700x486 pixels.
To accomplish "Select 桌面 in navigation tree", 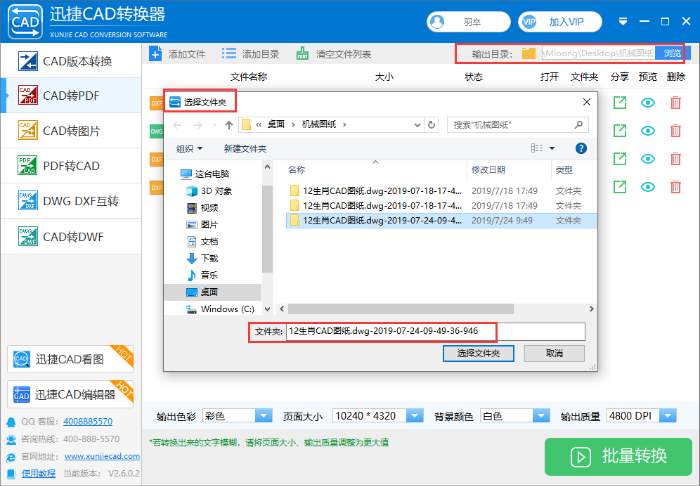I will click(x=213, y=292).
